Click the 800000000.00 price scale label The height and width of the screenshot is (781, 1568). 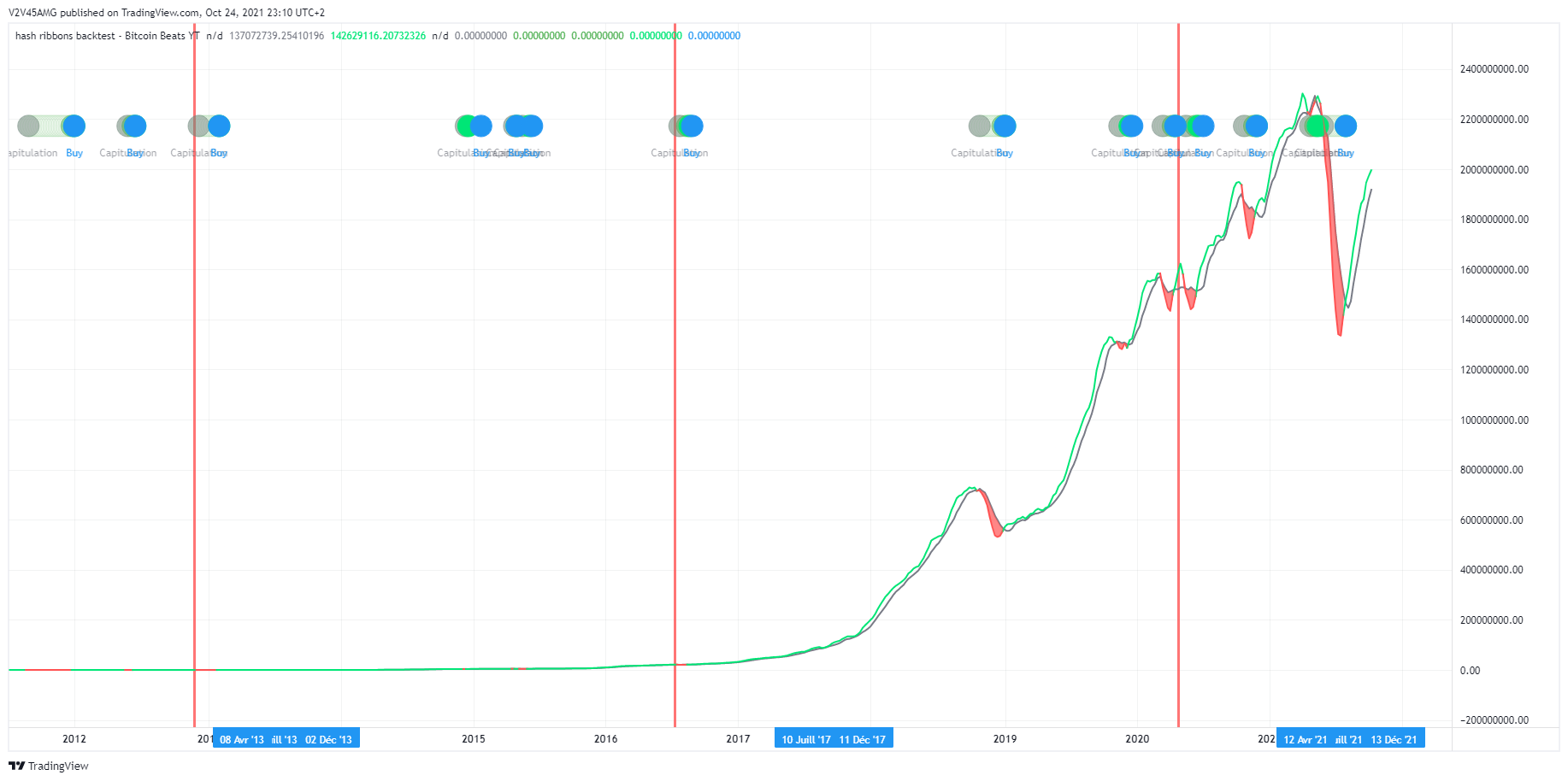[1492, 470]
